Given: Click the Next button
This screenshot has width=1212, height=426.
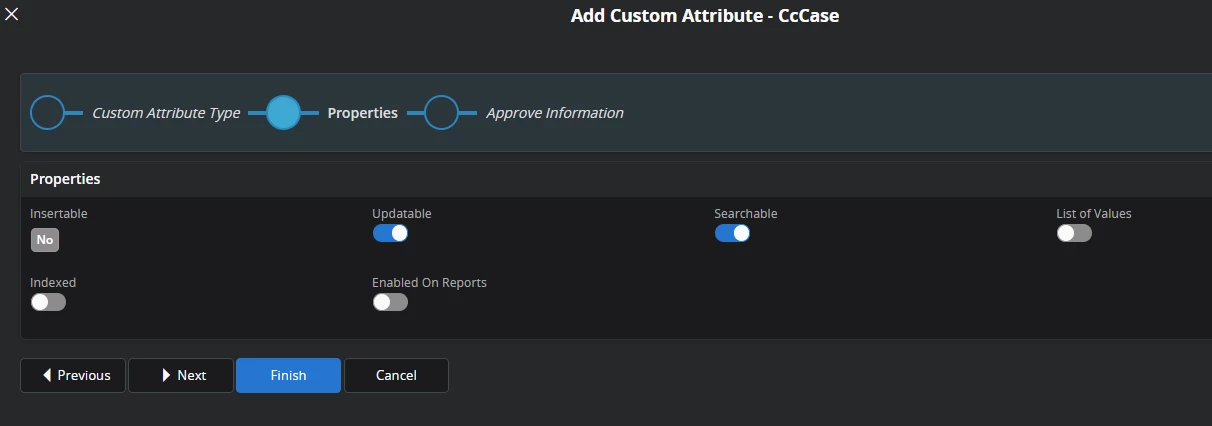Looking at the screenshot, I should tap(181, 375).
